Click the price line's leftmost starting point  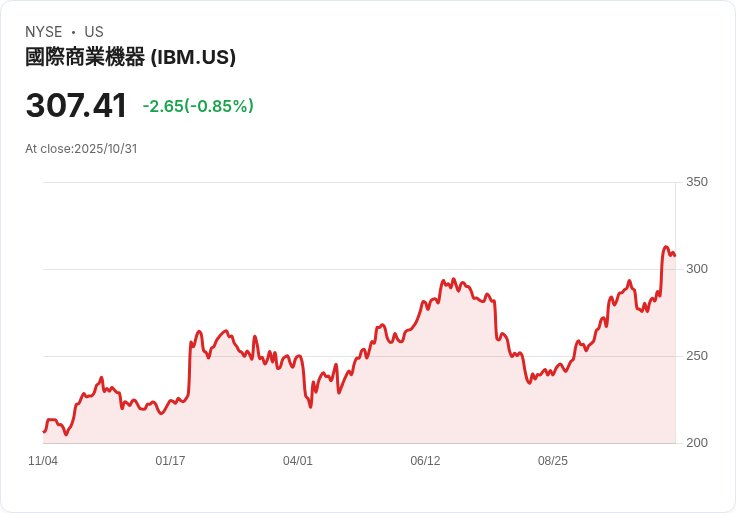[x=43, y=431]
